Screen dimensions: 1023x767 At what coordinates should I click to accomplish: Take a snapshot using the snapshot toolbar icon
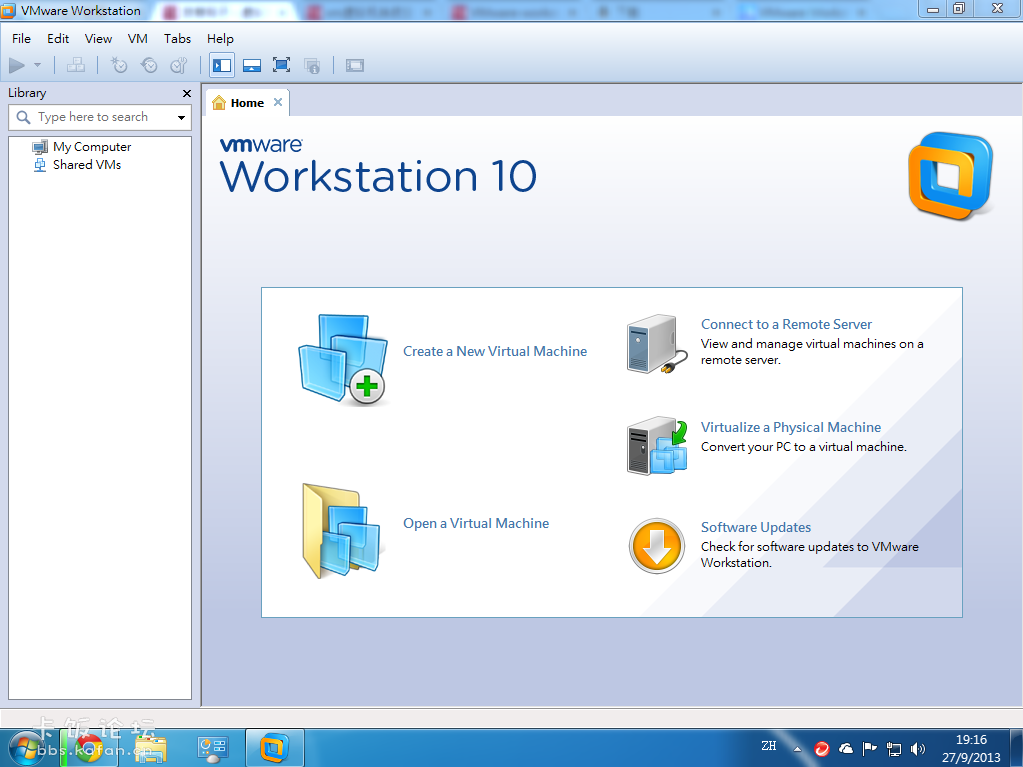[118, 64]
